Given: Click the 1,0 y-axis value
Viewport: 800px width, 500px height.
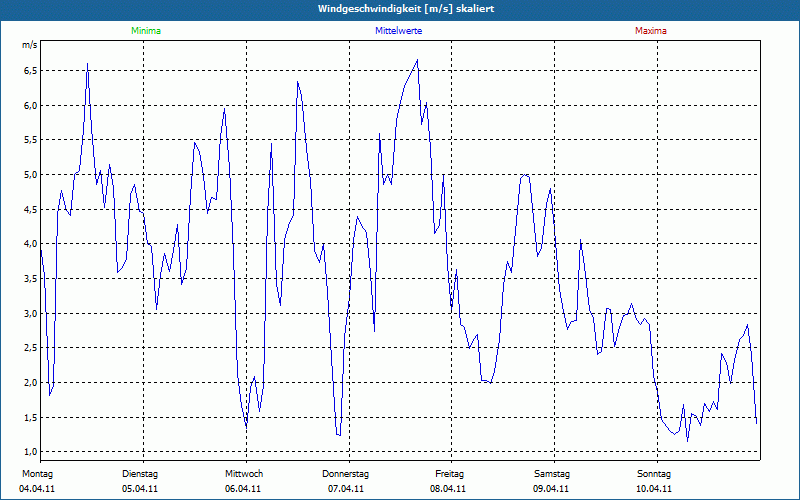Looking at the screenshot, I should [31, 452].
